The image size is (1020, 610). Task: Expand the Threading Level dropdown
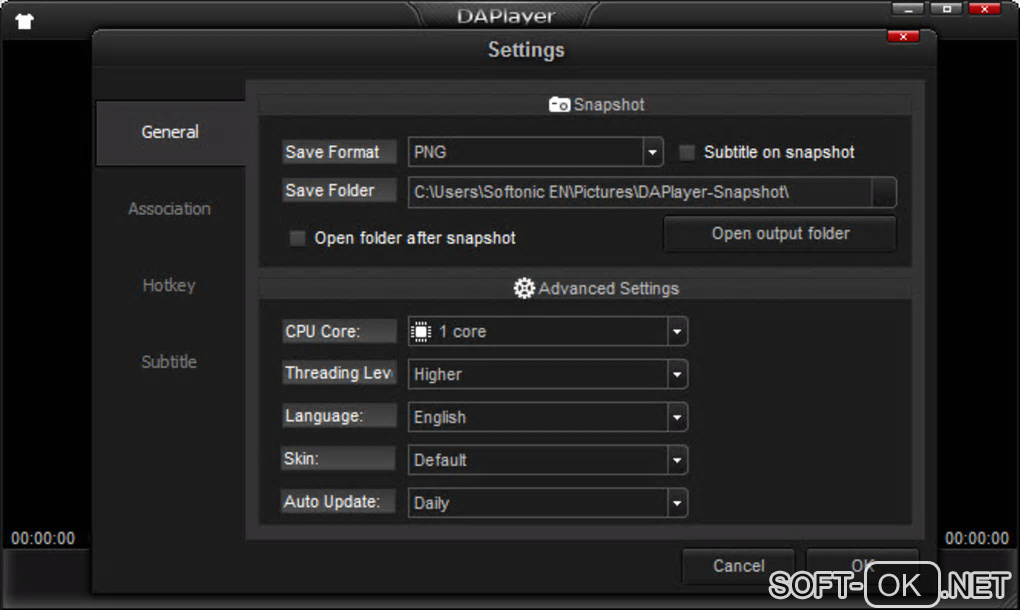tap(677, 375)
